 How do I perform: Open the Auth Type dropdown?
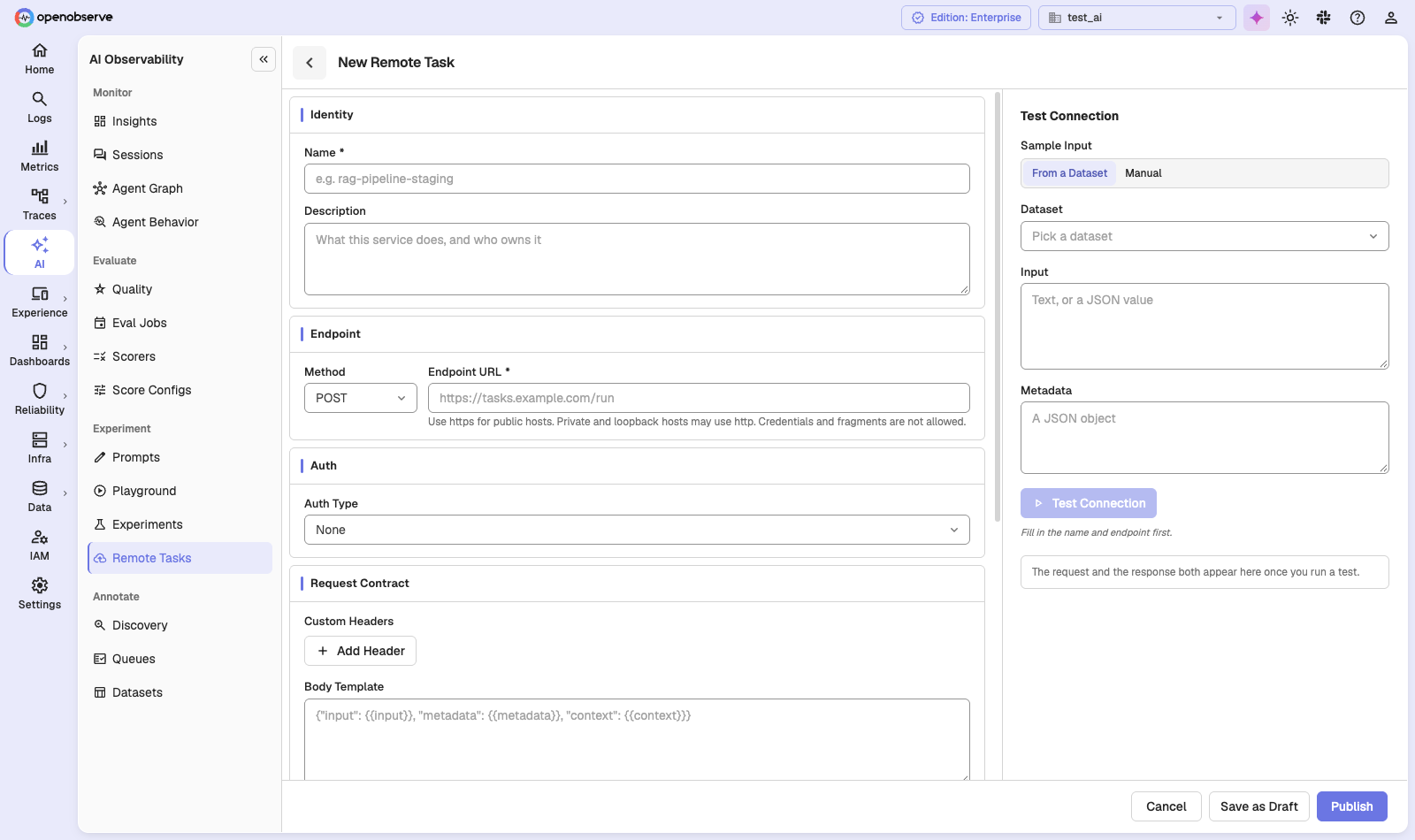coord(637,530)
